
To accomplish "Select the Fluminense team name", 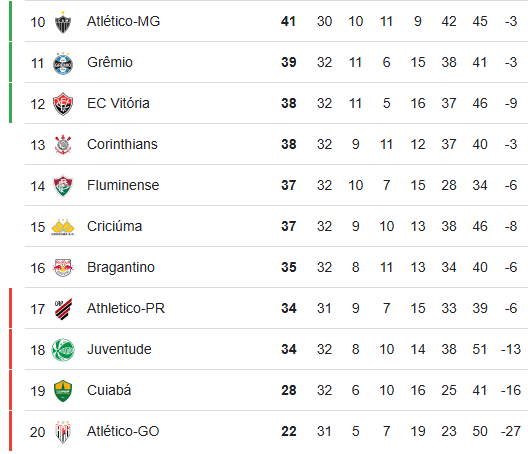I will (123, 185).
